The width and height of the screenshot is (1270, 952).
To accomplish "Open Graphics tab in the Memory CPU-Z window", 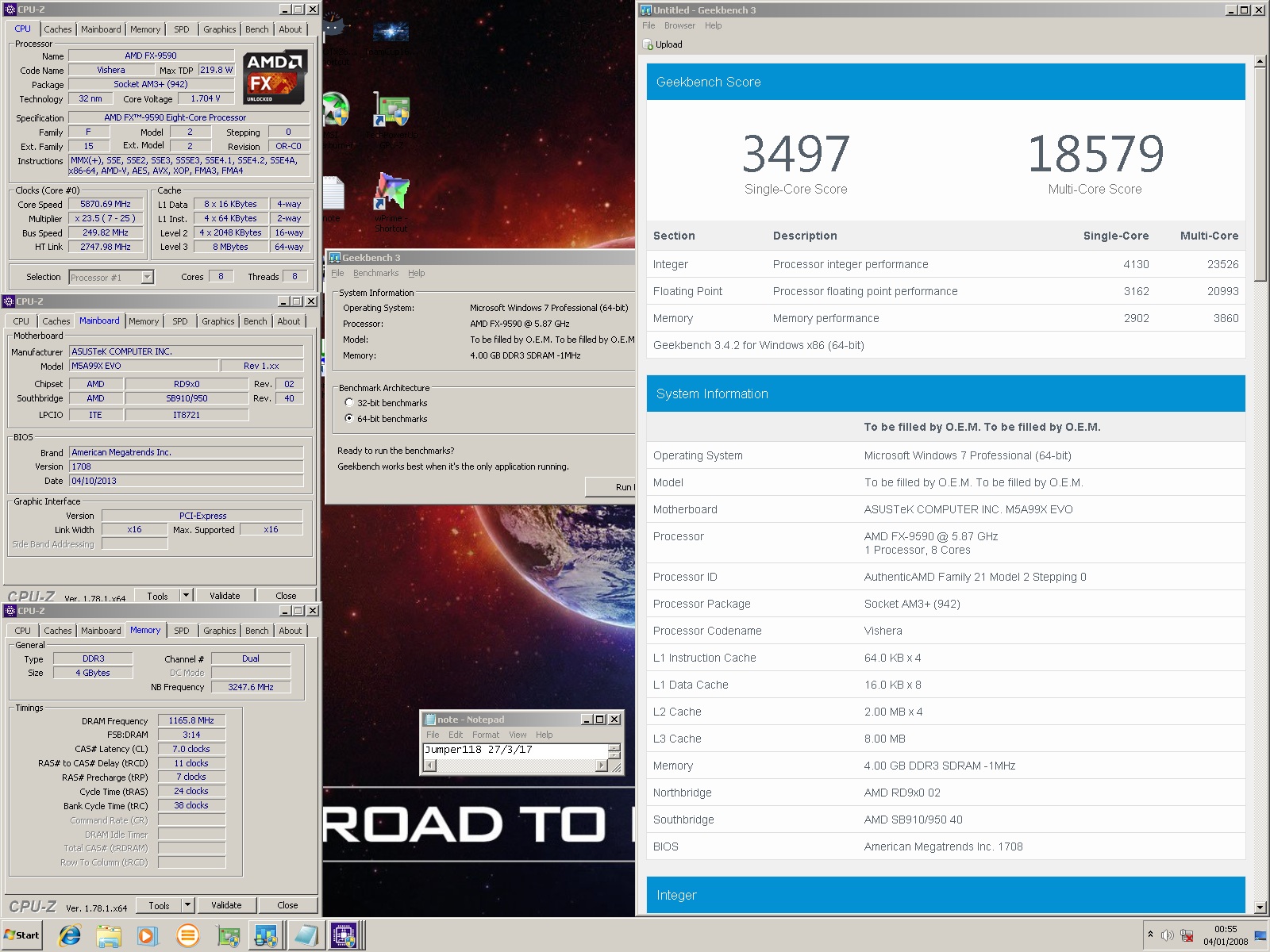I will click(x=220, y=631).
